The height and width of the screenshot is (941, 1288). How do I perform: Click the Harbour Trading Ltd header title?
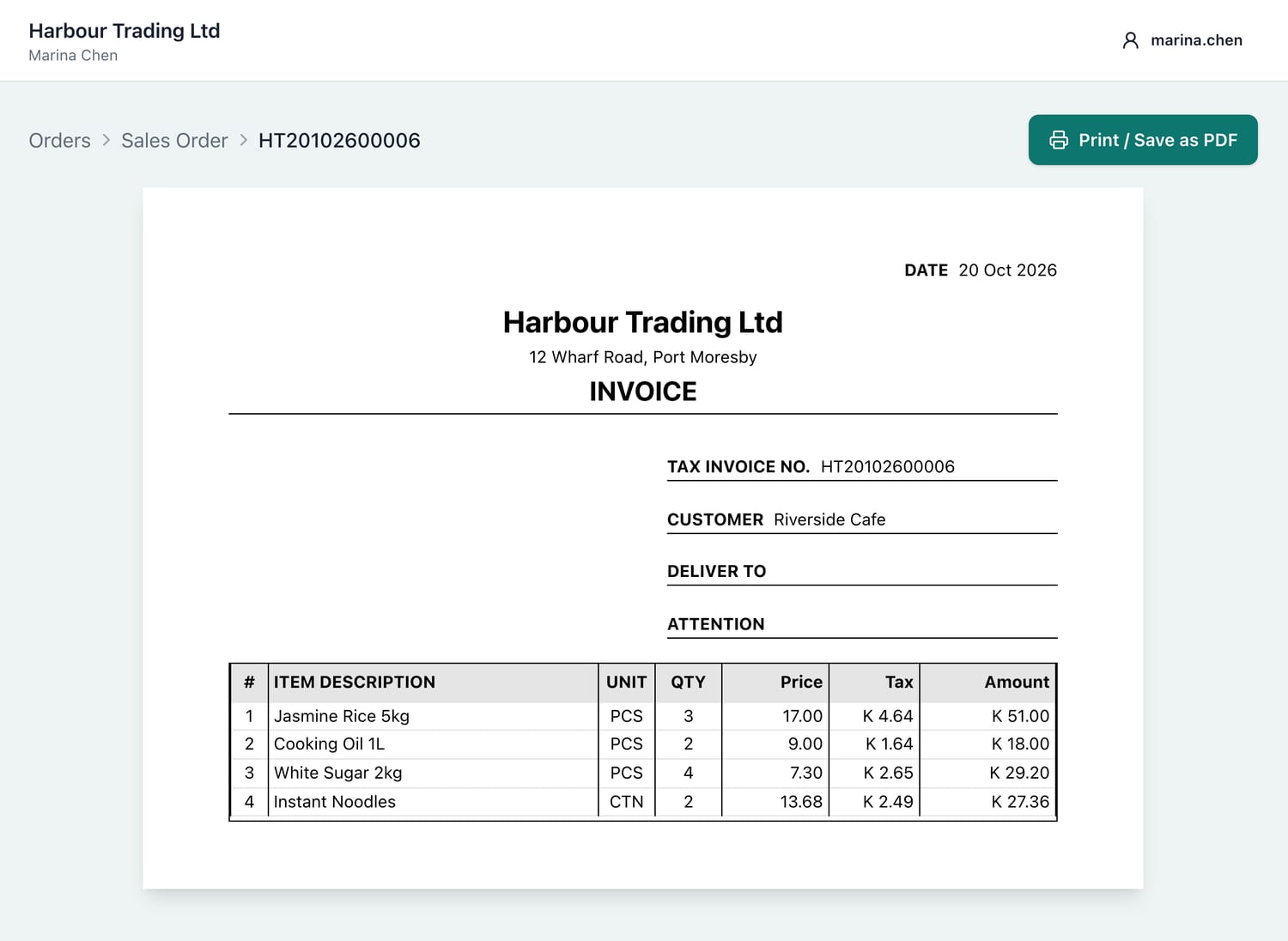click(x=125, y=31)
